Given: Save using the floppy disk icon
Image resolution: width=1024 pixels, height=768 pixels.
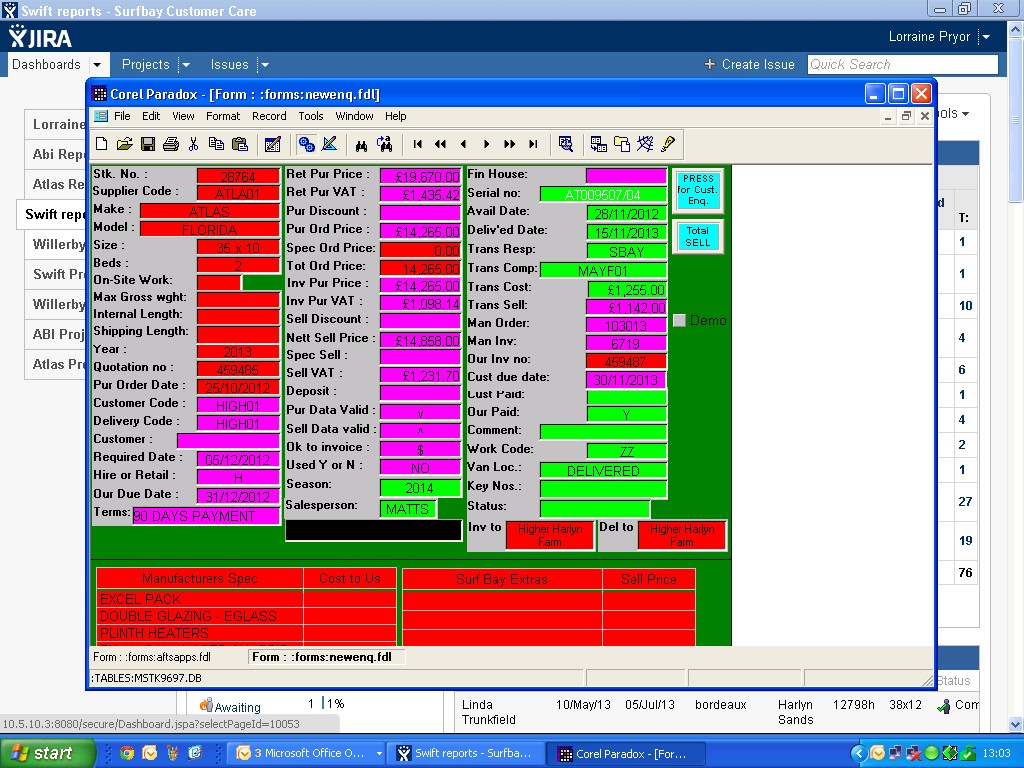Looking at the screenshot, I should (147, 144).
